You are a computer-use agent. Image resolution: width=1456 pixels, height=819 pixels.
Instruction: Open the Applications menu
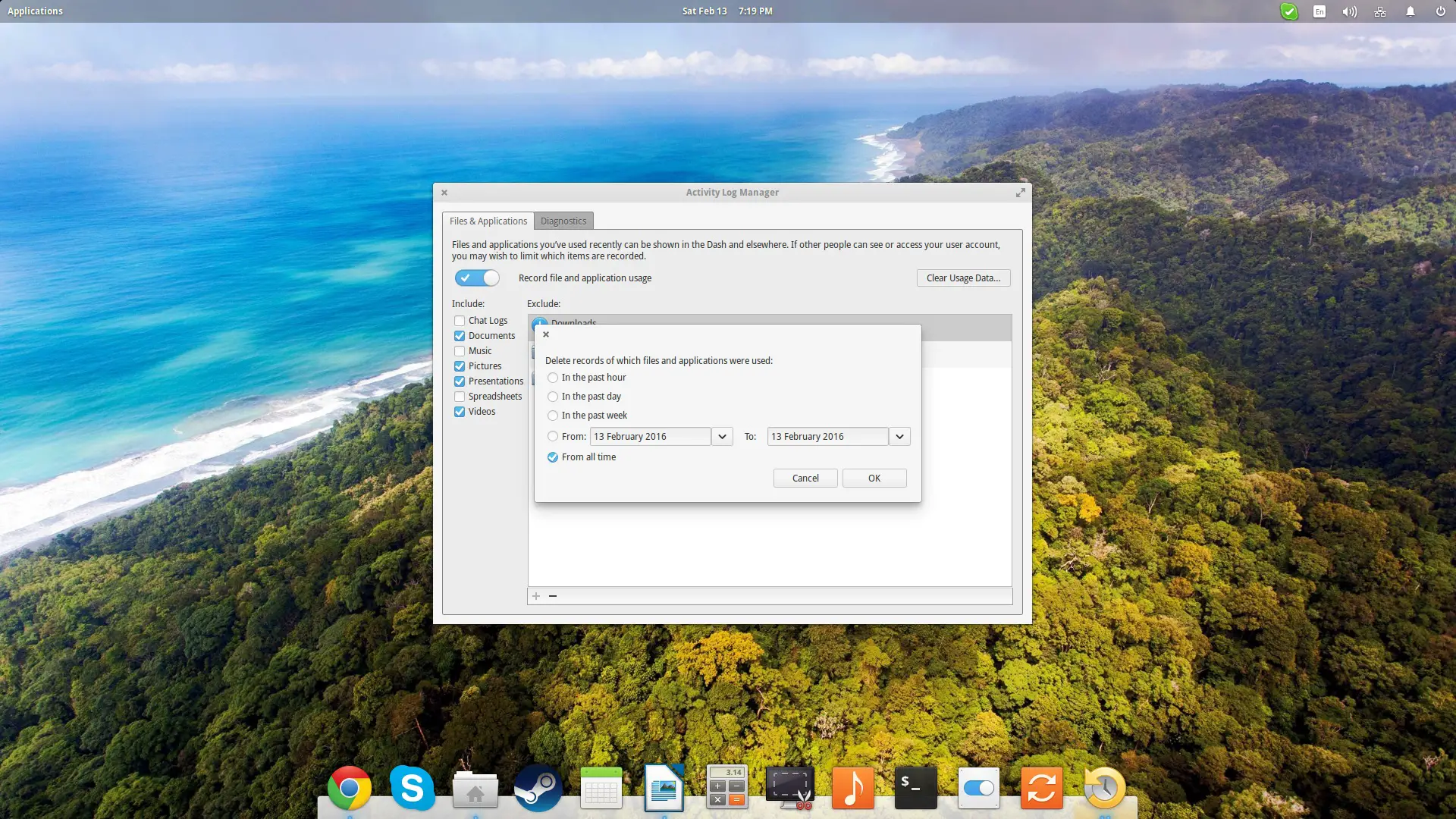click(x=35, y=11)
